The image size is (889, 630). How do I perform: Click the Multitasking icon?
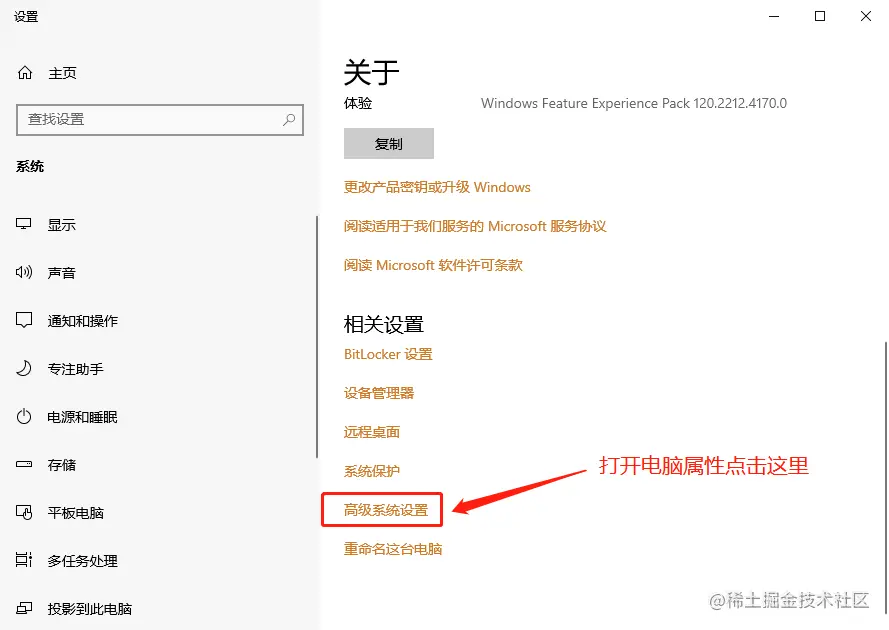[x=24, y=560]
